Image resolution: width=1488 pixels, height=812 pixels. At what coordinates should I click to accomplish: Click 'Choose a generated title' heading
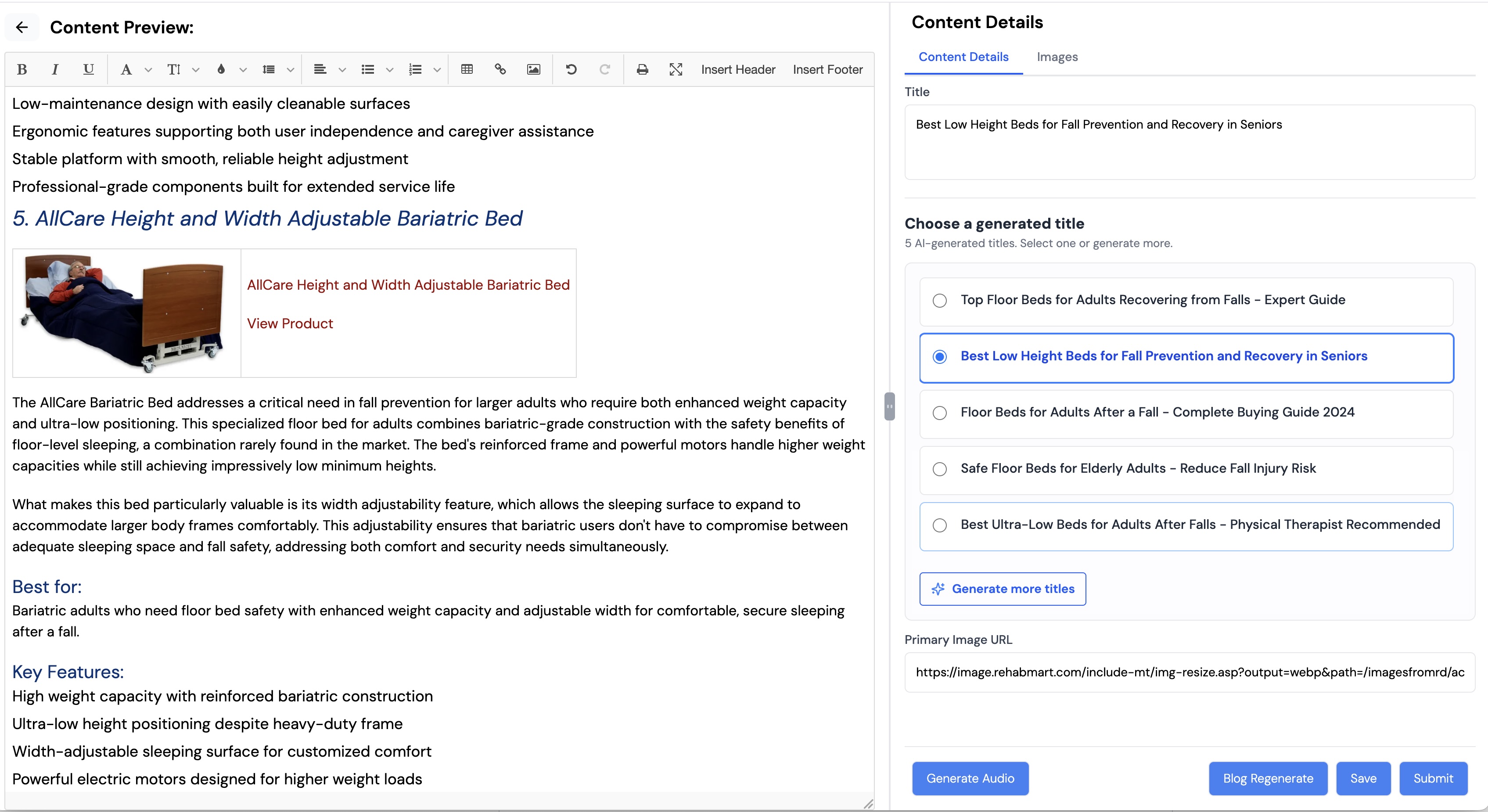click(994, 223)
